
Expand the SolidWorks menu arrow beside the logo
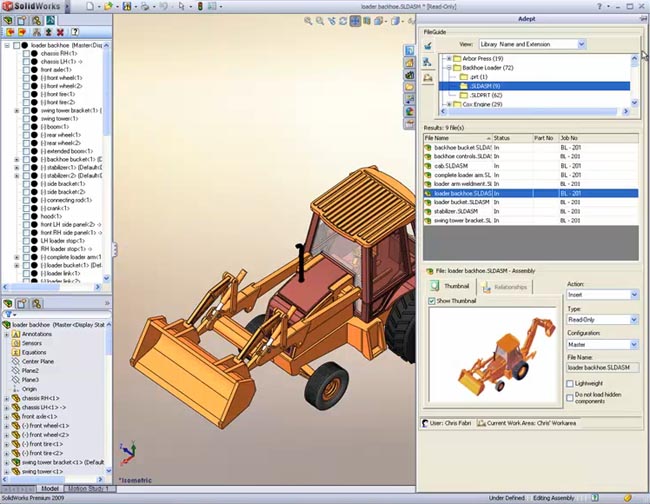coord(67,7)
